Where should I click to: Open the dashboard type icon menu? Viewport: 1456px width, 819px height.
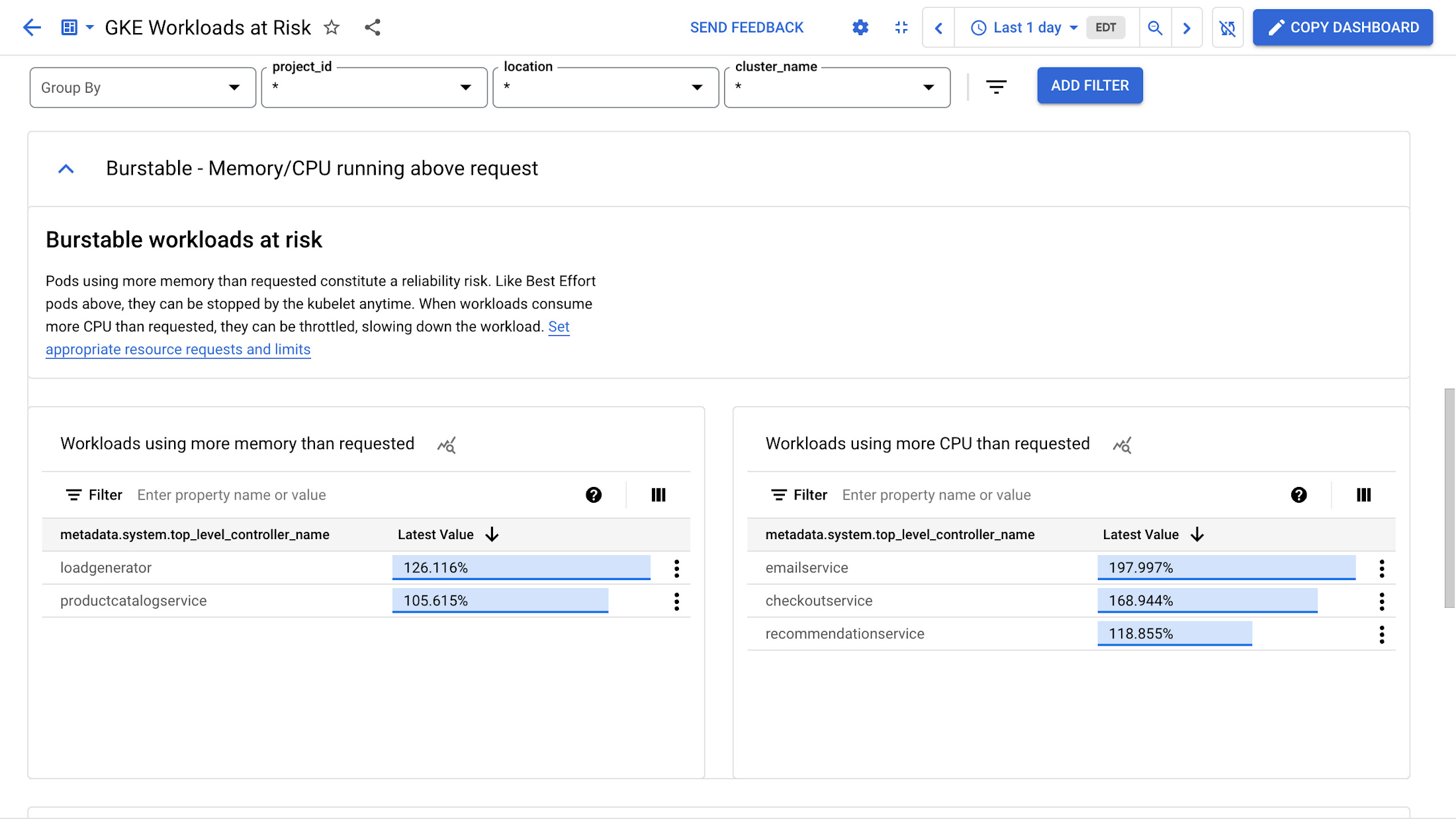77,27
